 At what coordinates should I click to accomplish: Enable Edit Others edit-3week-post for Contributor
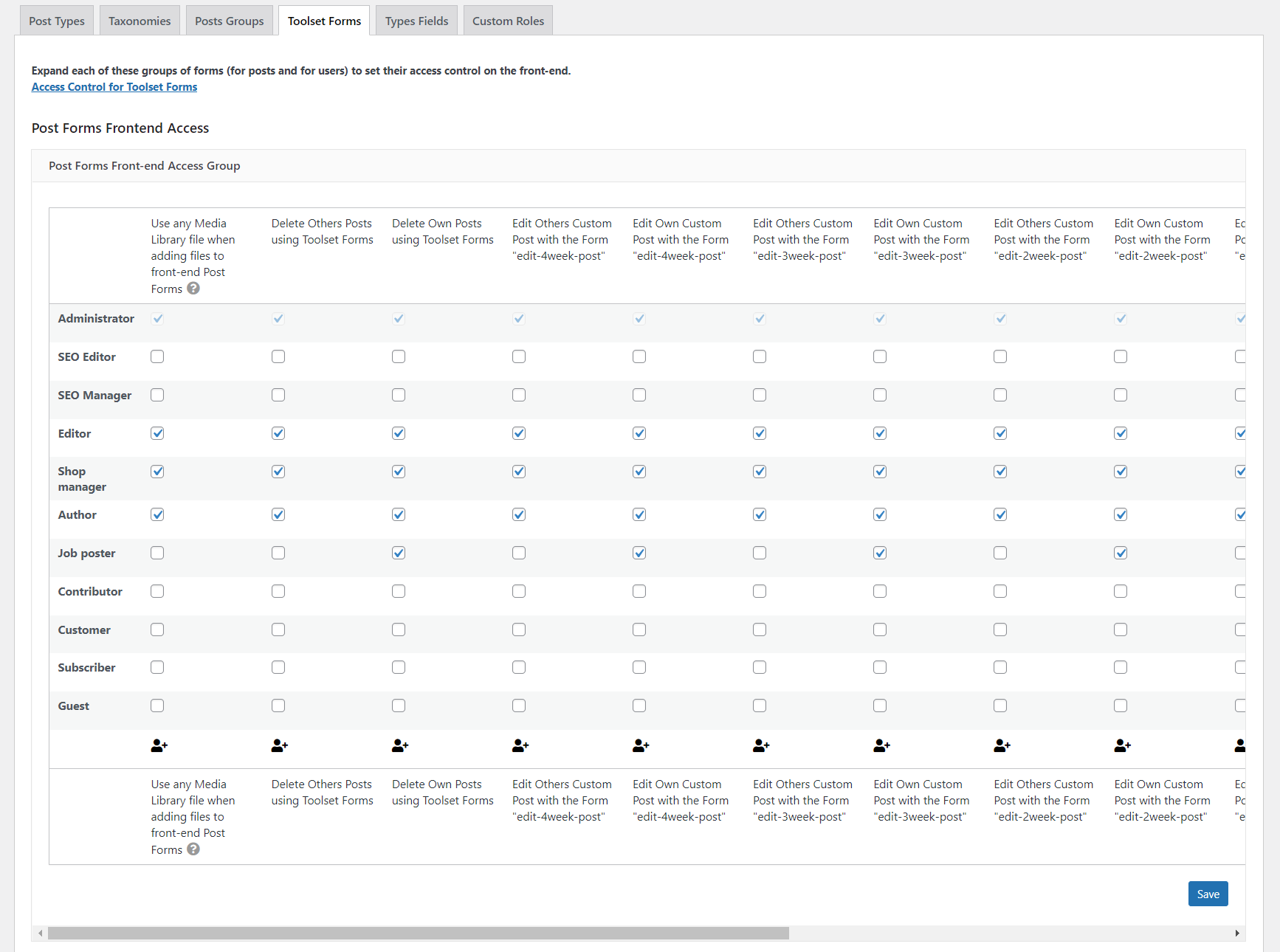coord(760,591)
